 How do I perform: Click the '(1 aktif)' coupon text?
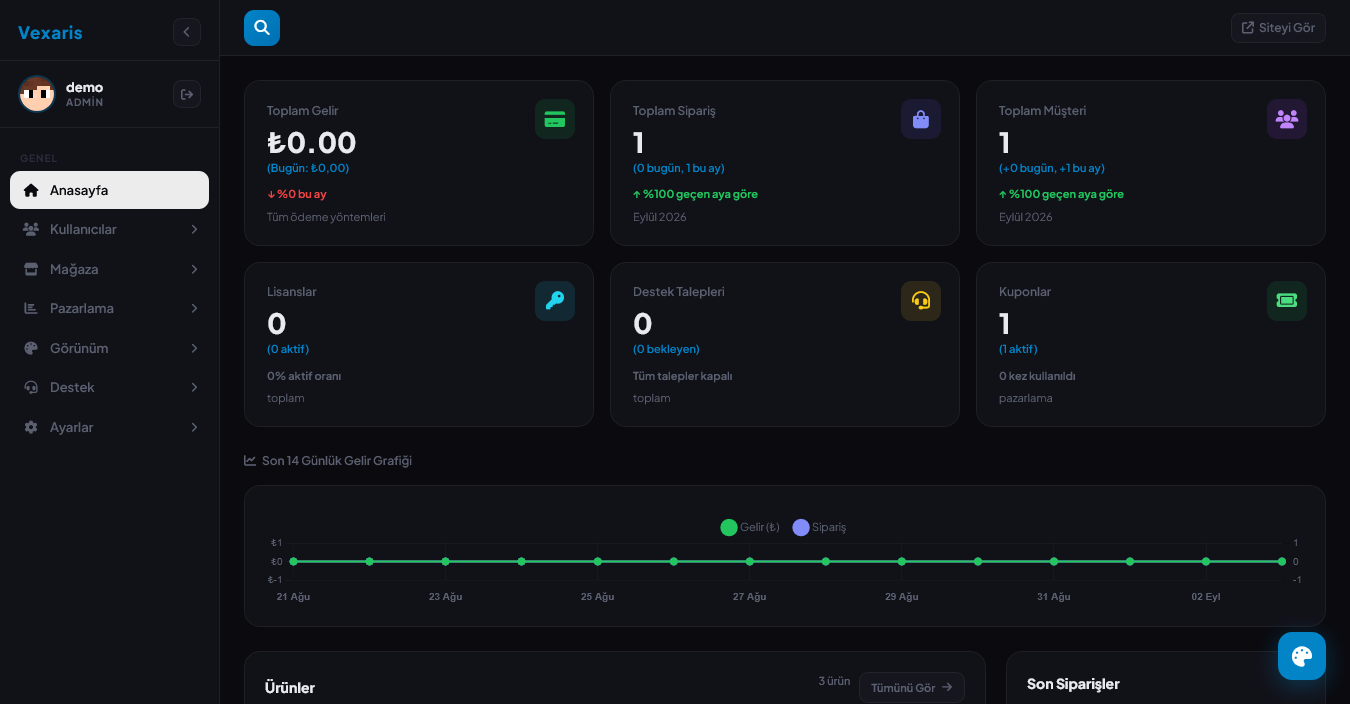[1018, 349]
